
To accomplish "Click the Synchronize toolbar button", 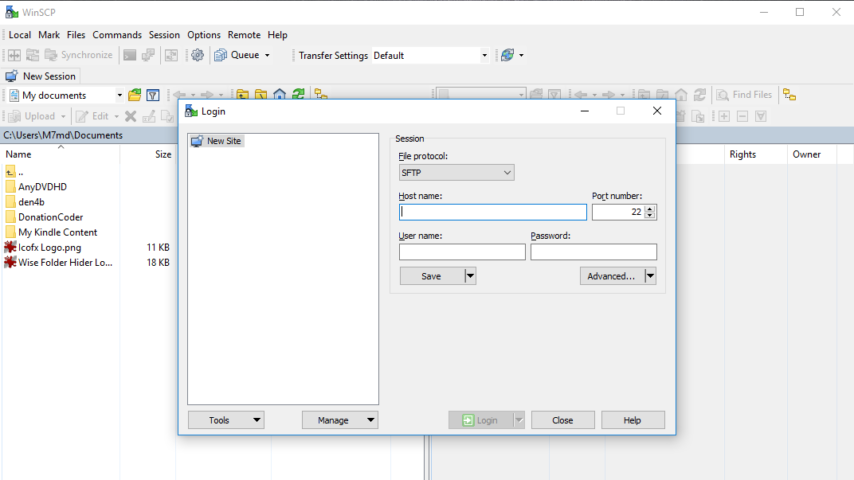I will tap(78, 55).
